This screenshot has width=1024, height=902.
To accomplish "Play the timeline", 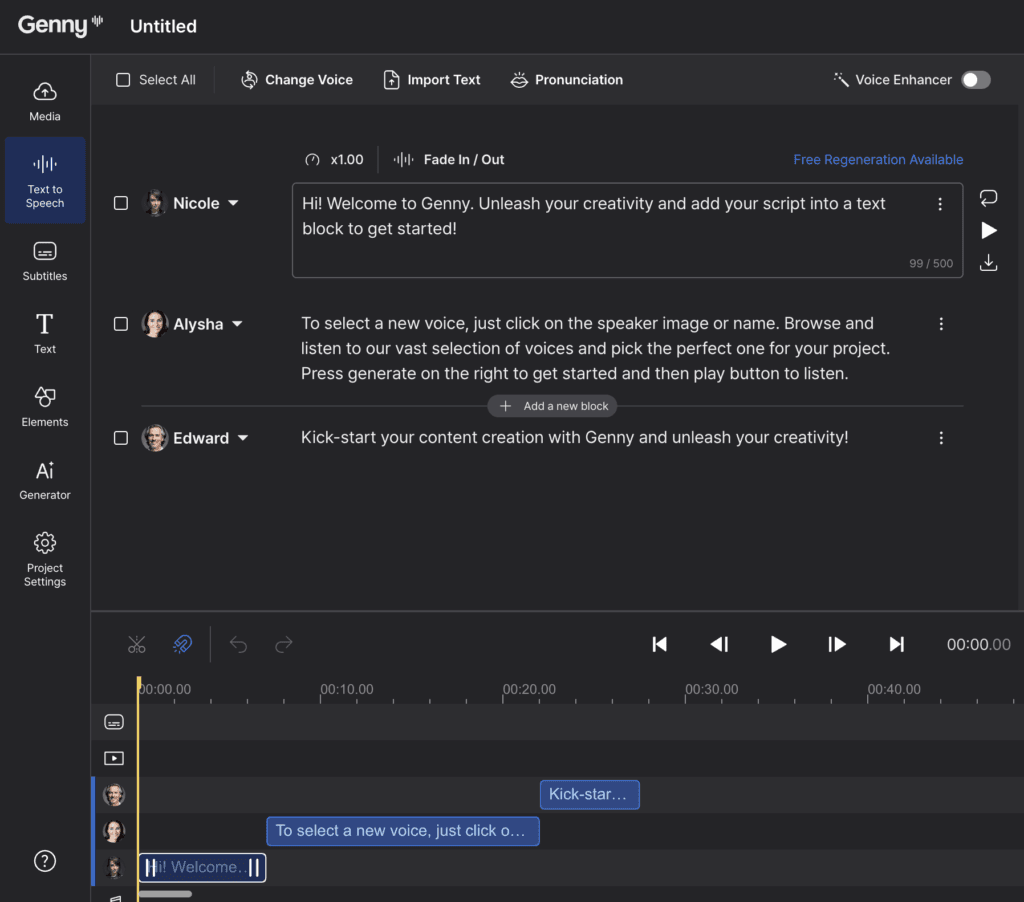I will (778, 645).
